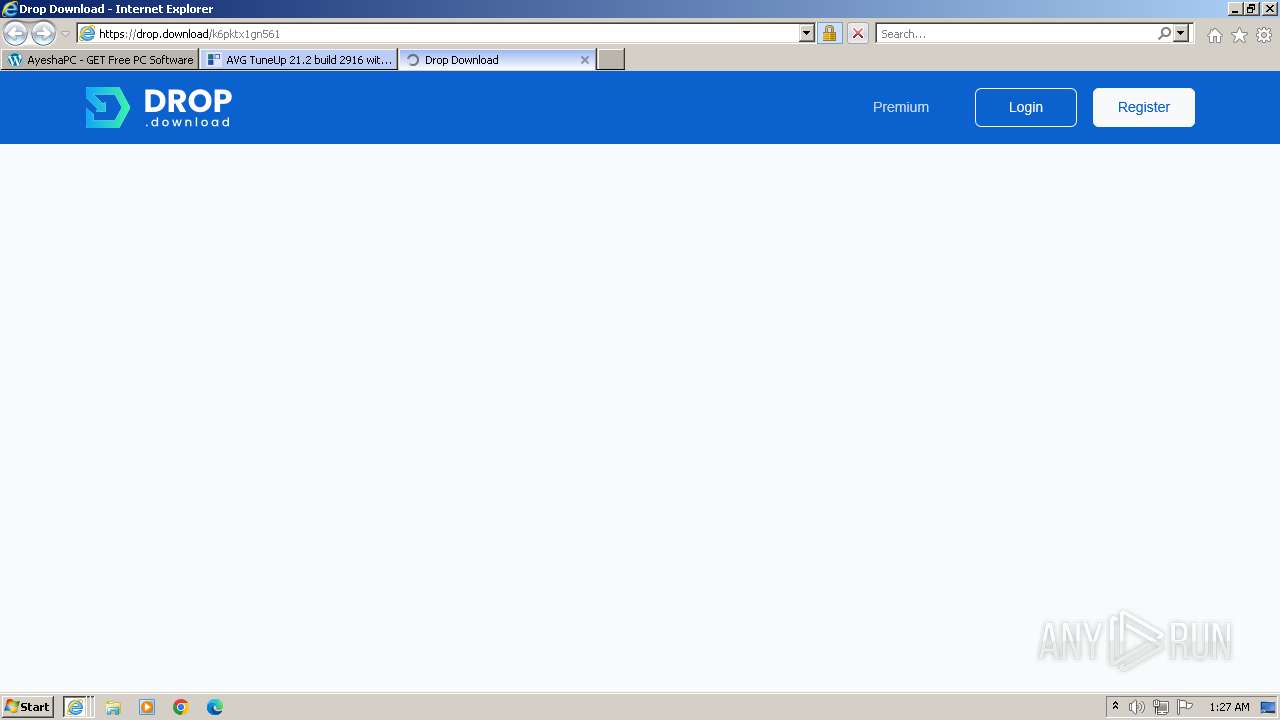Image resolution: width=1280 pixels, height=720 pixels.
Task: Click the DROP.download logo
Action: [158, 107]
